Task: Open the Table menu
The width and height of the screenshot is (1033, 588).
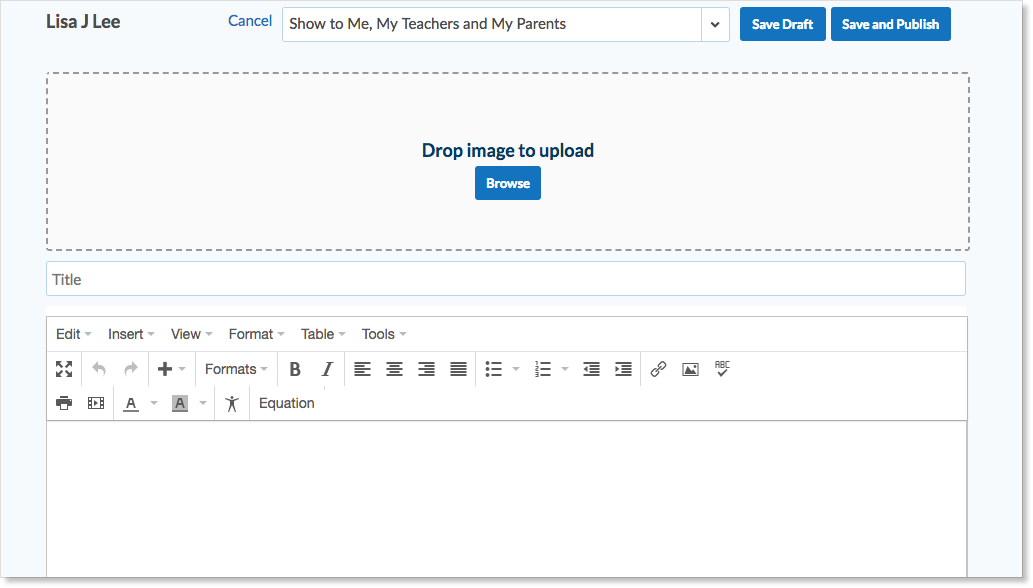Action: 323,334
